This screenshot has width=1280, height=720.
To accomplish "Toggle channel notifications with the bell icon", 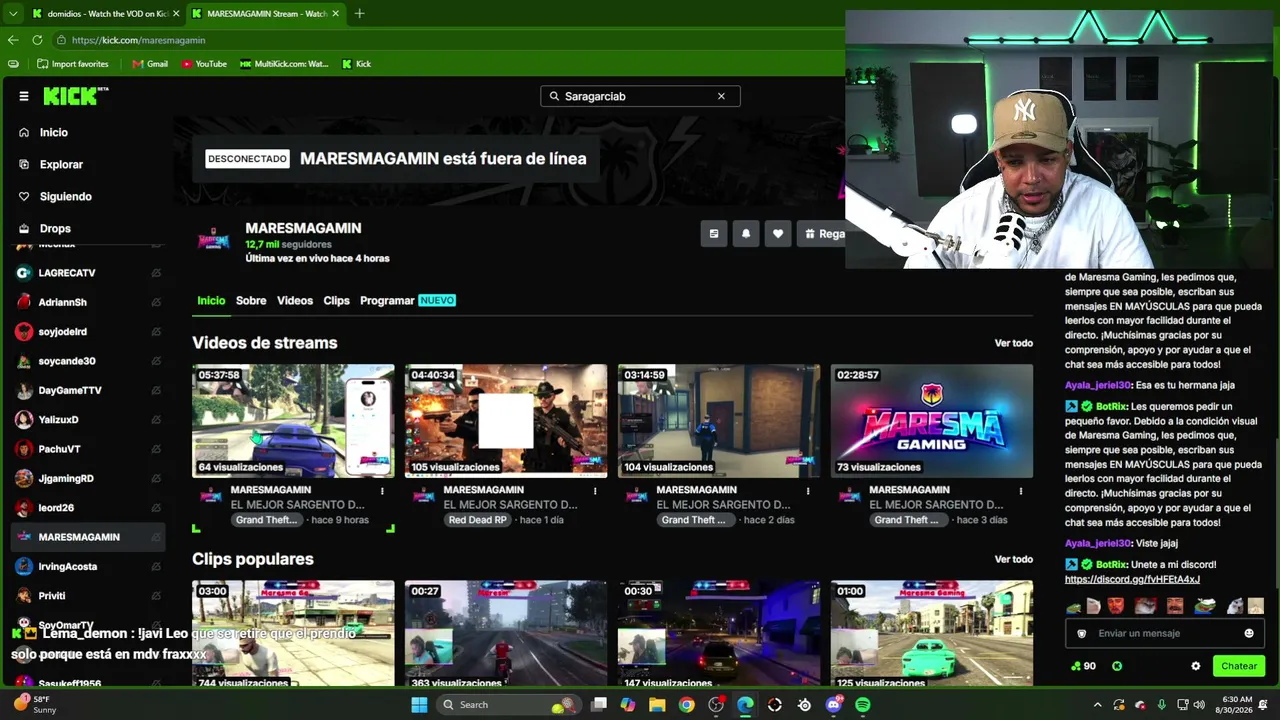I will [x=745, y=234].
